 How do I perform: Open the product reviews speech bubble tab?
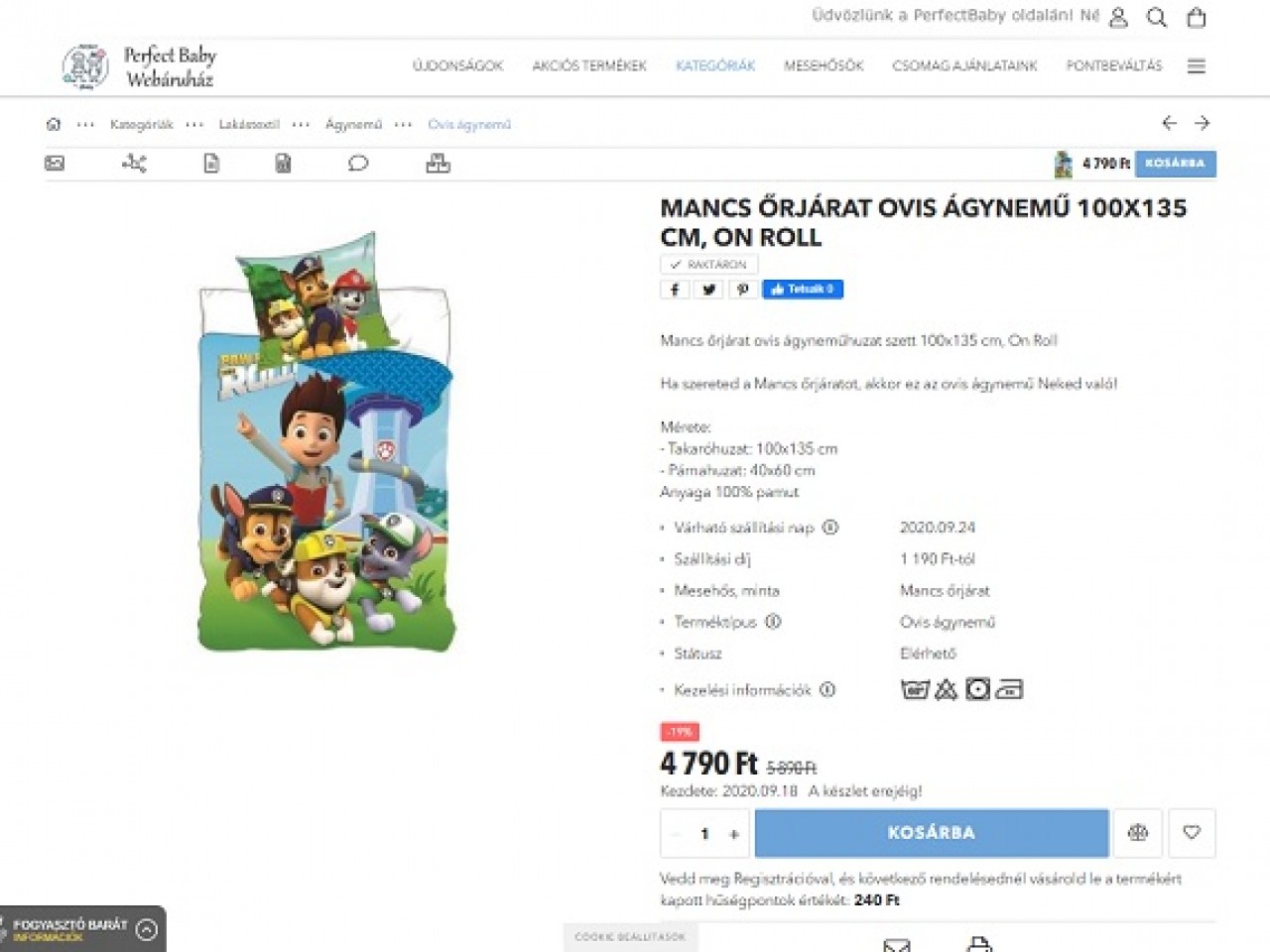pyautogui.click(x=358, y=164)
